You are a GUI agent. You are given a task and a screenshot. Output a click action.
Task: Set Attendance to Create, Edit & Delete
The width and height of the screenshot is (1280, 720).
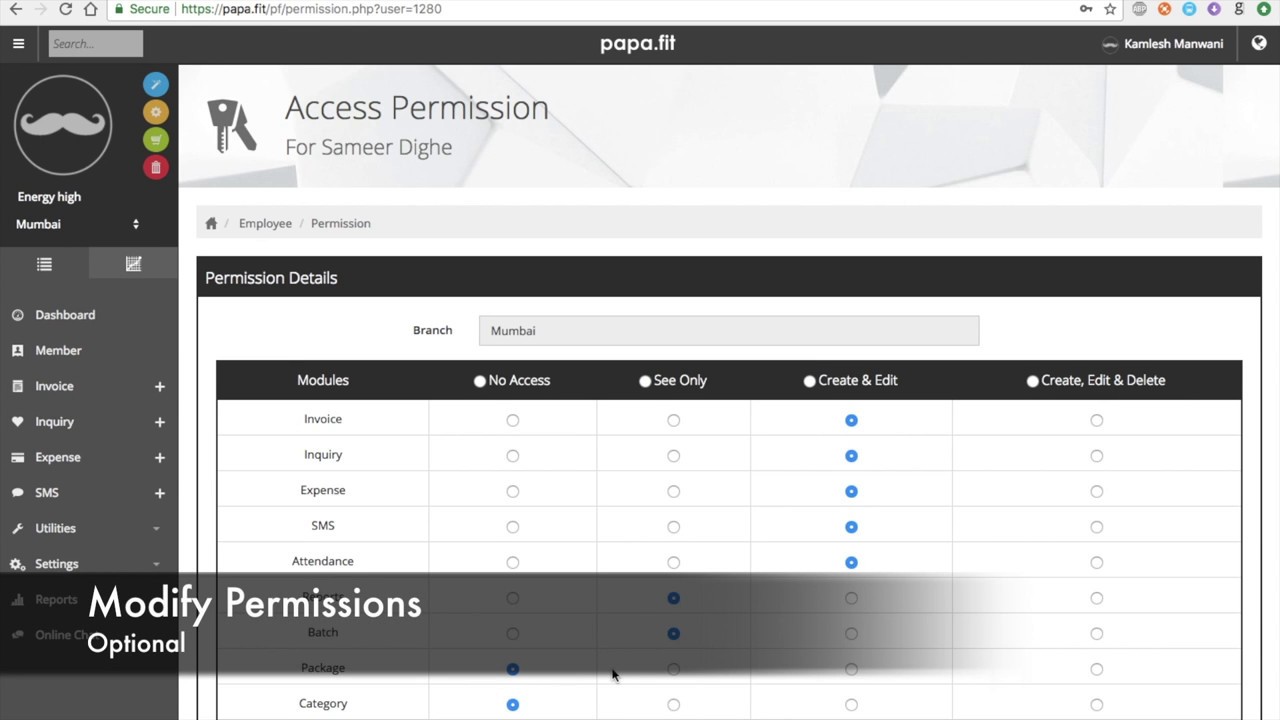coord(1096,562)
